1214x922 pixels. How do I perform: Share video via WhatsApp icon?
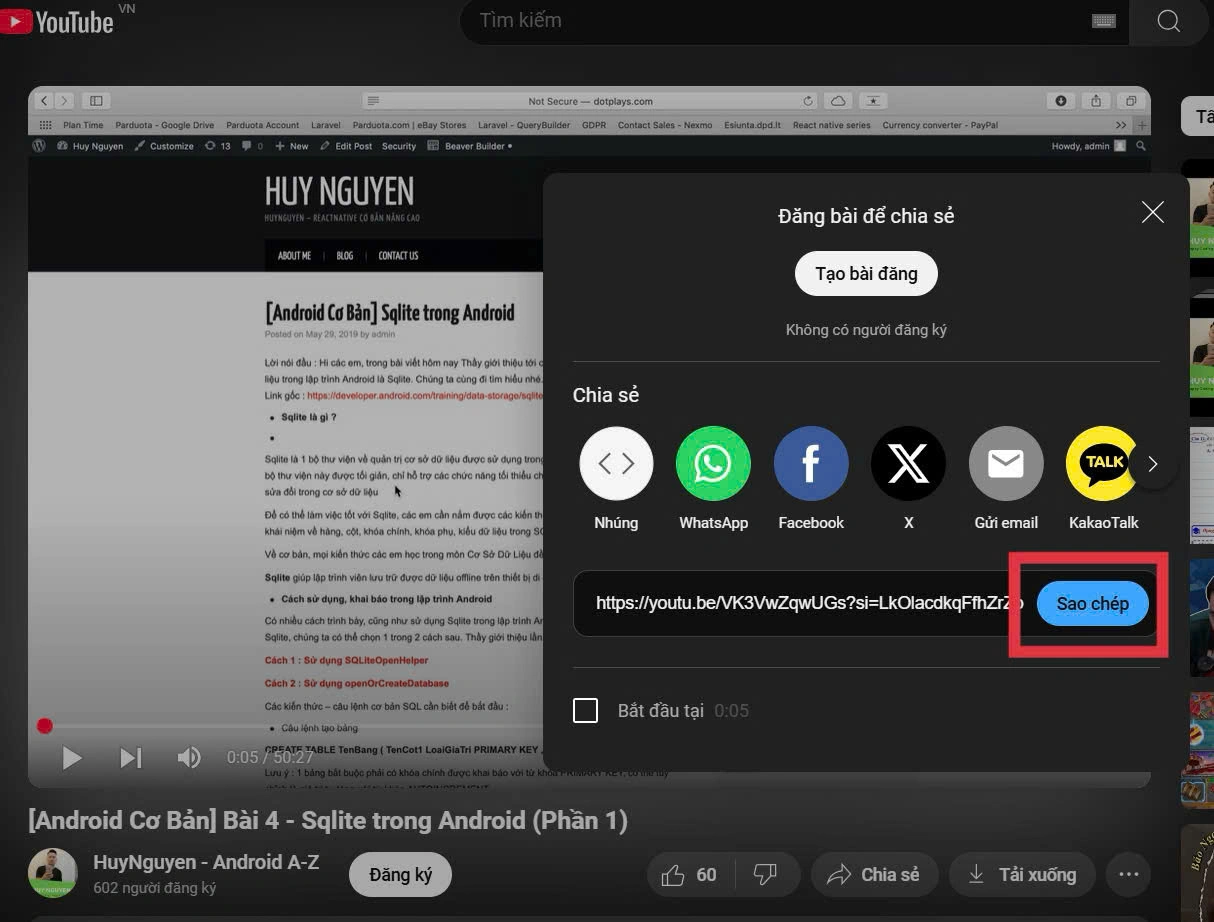(x=713, y=463)
